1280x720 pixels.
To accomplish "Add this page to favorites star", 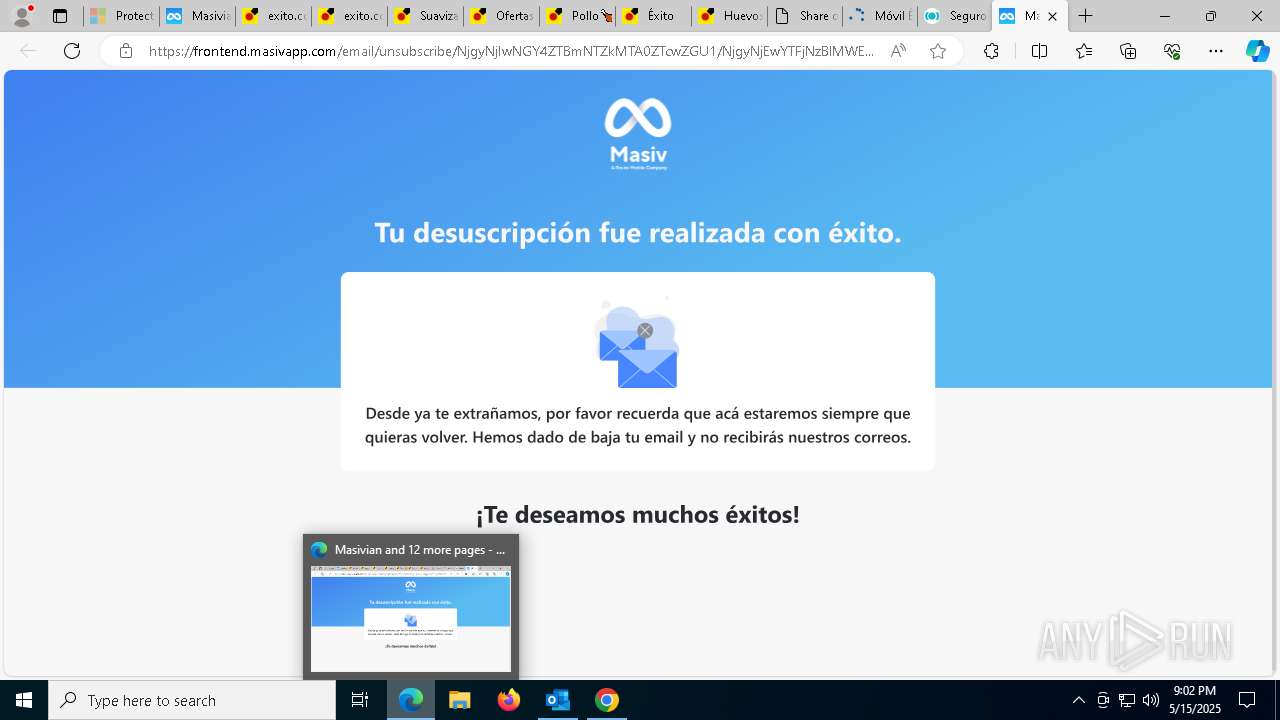I will (x=937, y=51).
